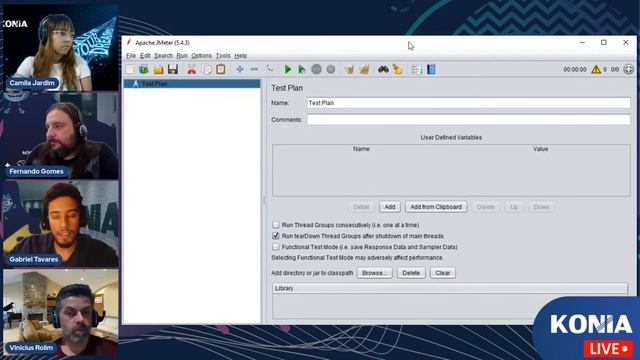The width and height of the screenshot is (640, 360).
Task: Click the remote engines icon at toolbar end
Action: point(629,69)
